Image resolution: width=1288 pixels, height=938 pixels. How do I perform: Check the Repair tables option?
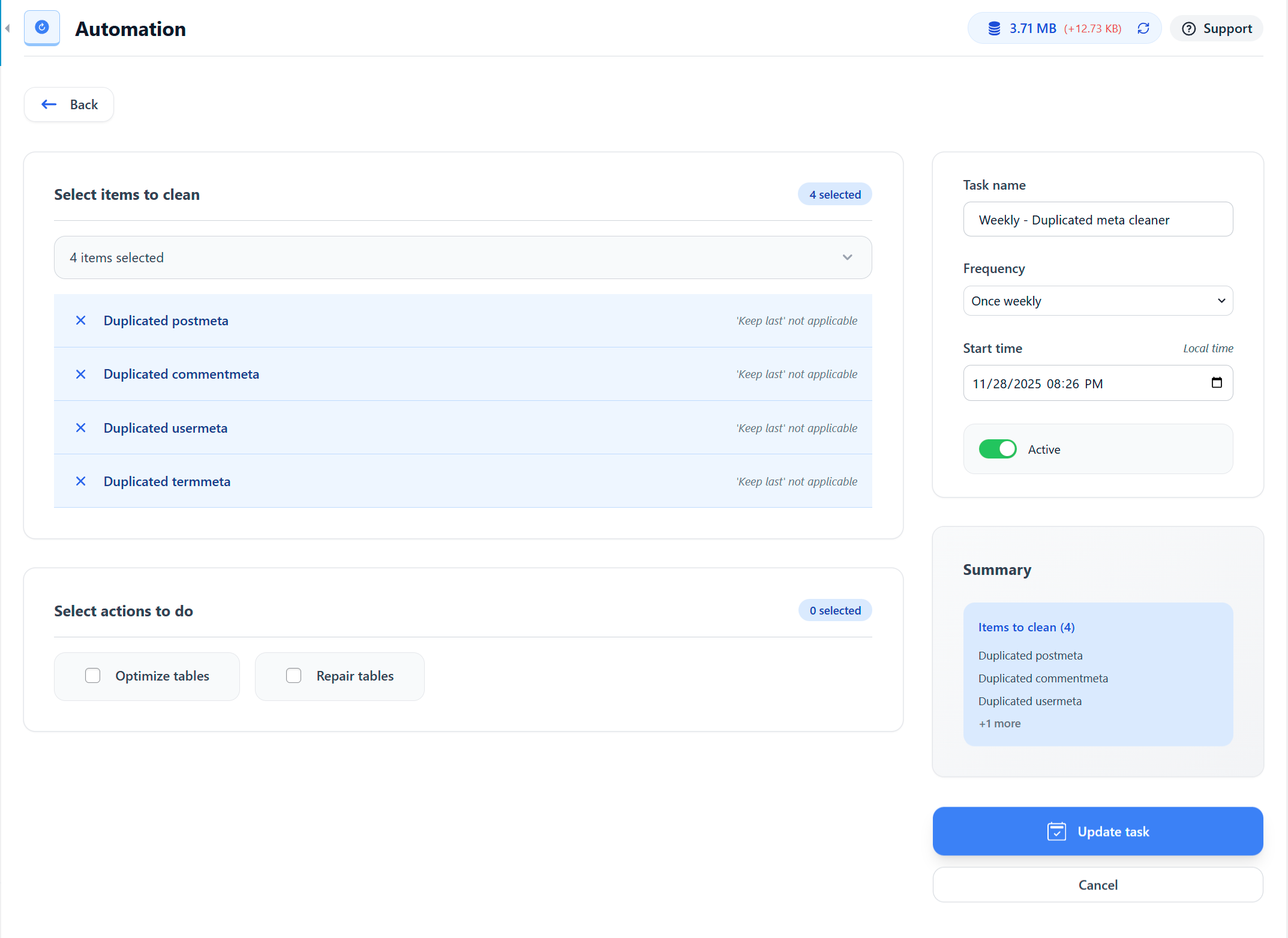point(294,676)
